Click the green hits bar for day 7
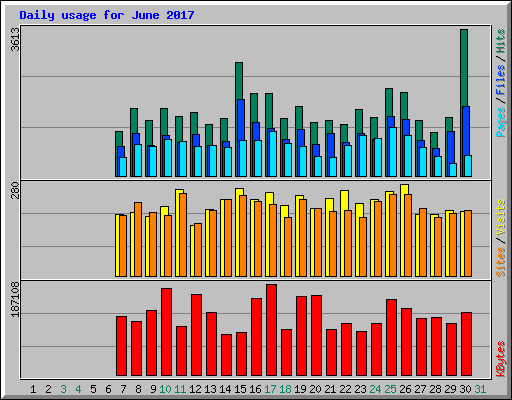This screenshot has width=512, height=400. click(119, 138)
